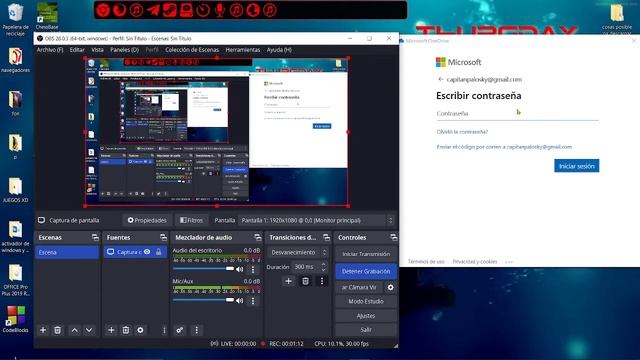Launch Chrome from the red dock

pyautogui.click(x=103, y=10)
